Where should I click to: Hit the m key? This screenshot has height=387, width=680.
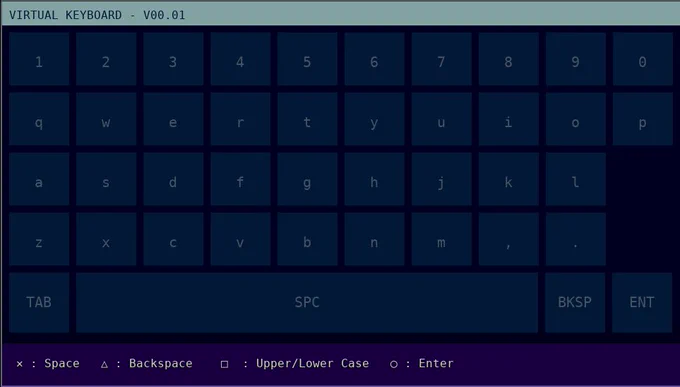(x=441, y=239)
